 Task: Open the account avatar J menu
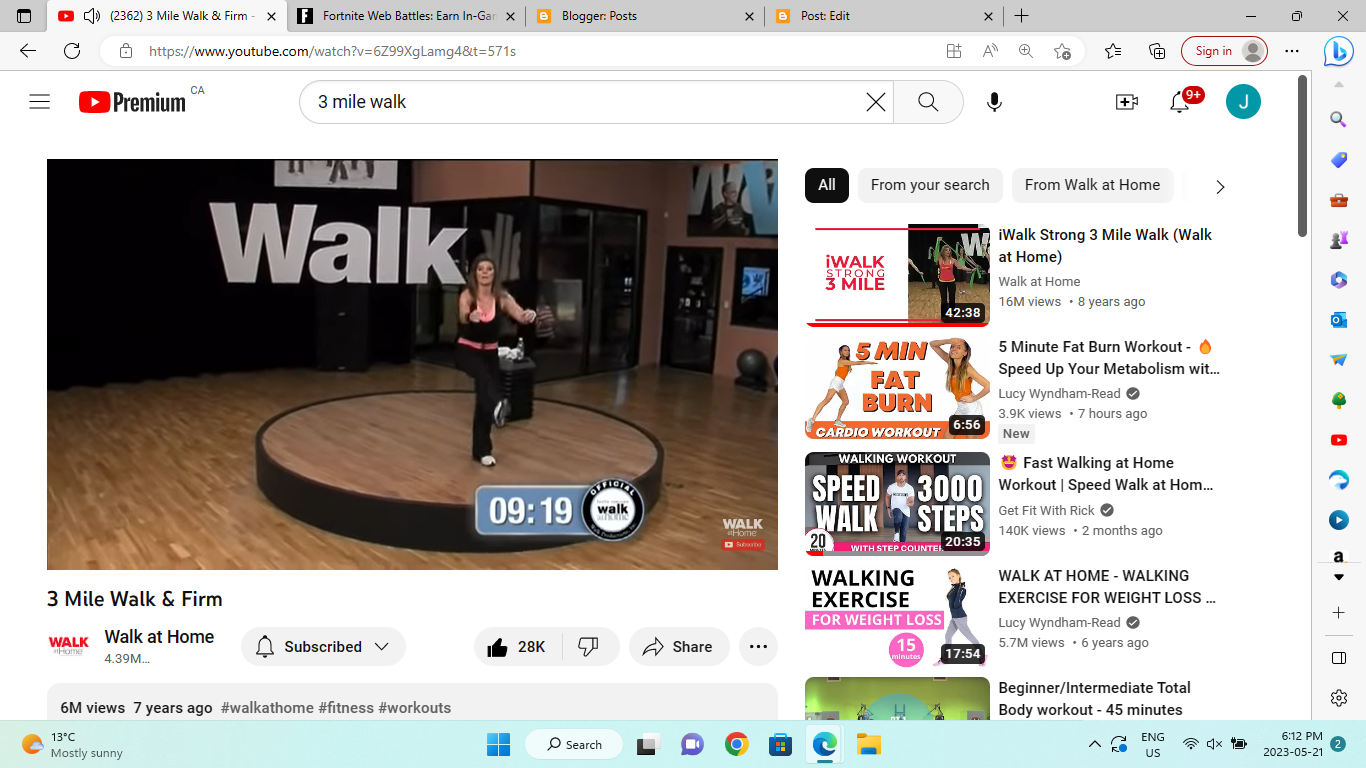click(1243, 102)
